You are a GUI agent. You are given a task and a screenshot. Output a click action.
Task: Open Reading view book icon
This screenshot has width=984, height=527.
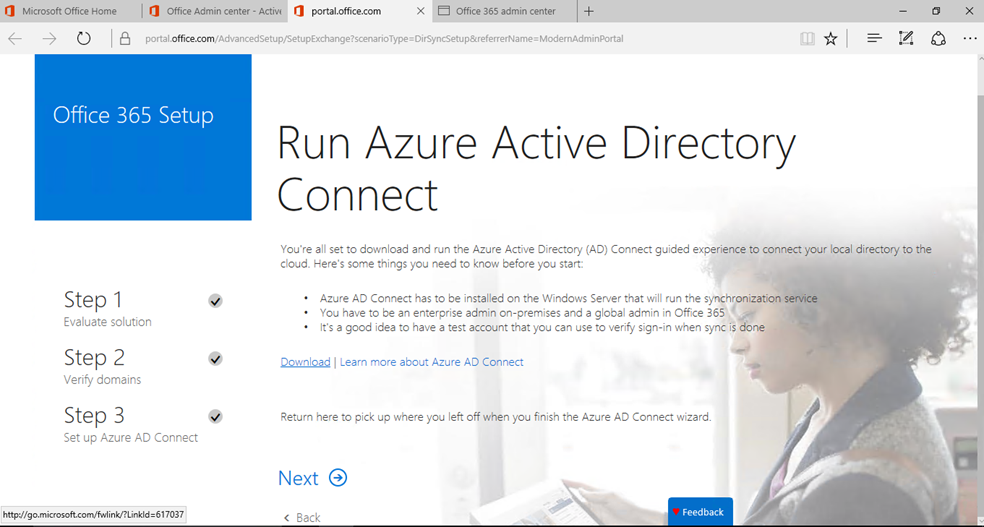[x=807, y=39]
